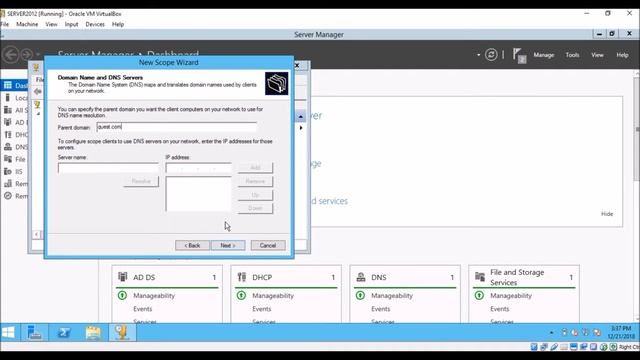Cancel the New Scope Wizard

(x=268, y=245)
